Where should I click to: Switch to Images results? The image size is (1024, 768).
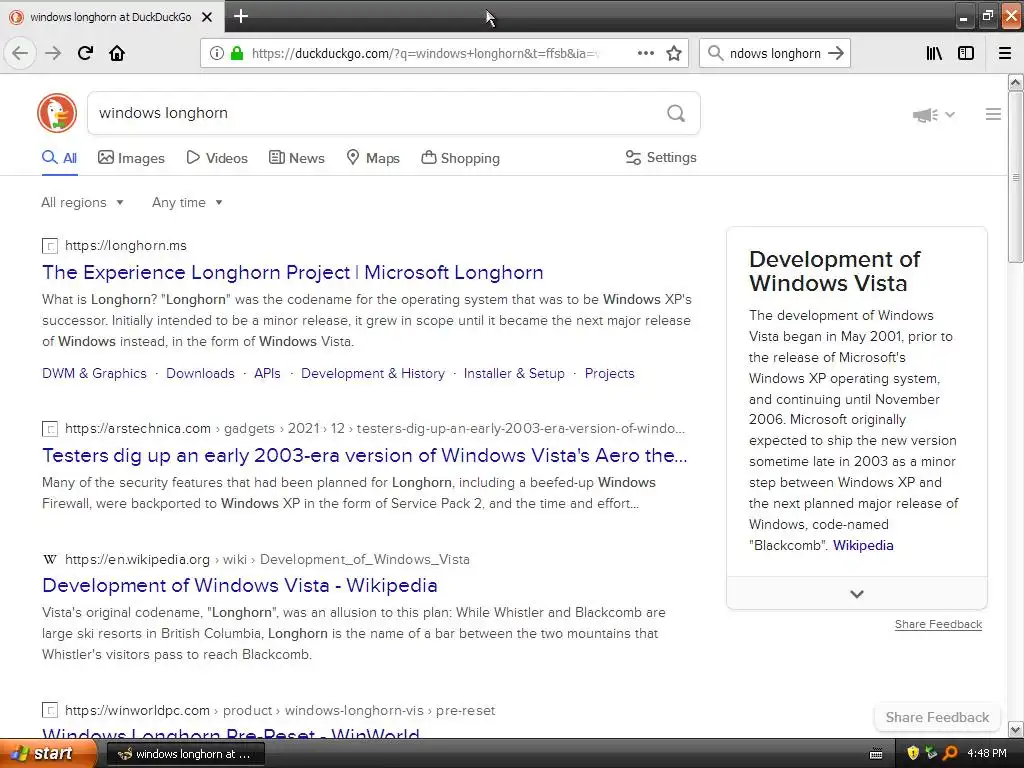click(x=131, y=158)
